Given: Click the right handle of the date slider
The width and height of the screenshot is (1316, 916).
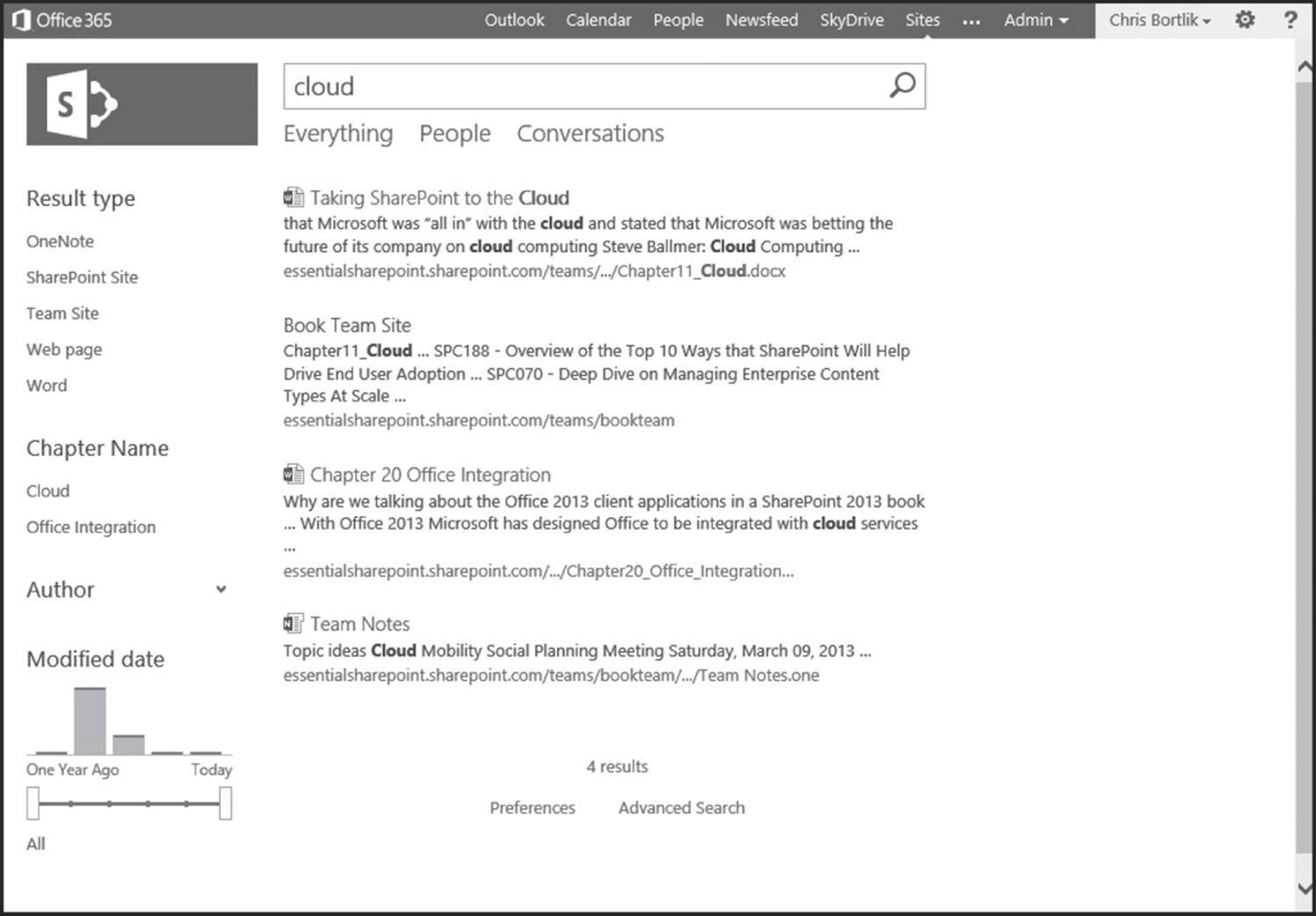Looking at the screenshot, I should 225,803.
